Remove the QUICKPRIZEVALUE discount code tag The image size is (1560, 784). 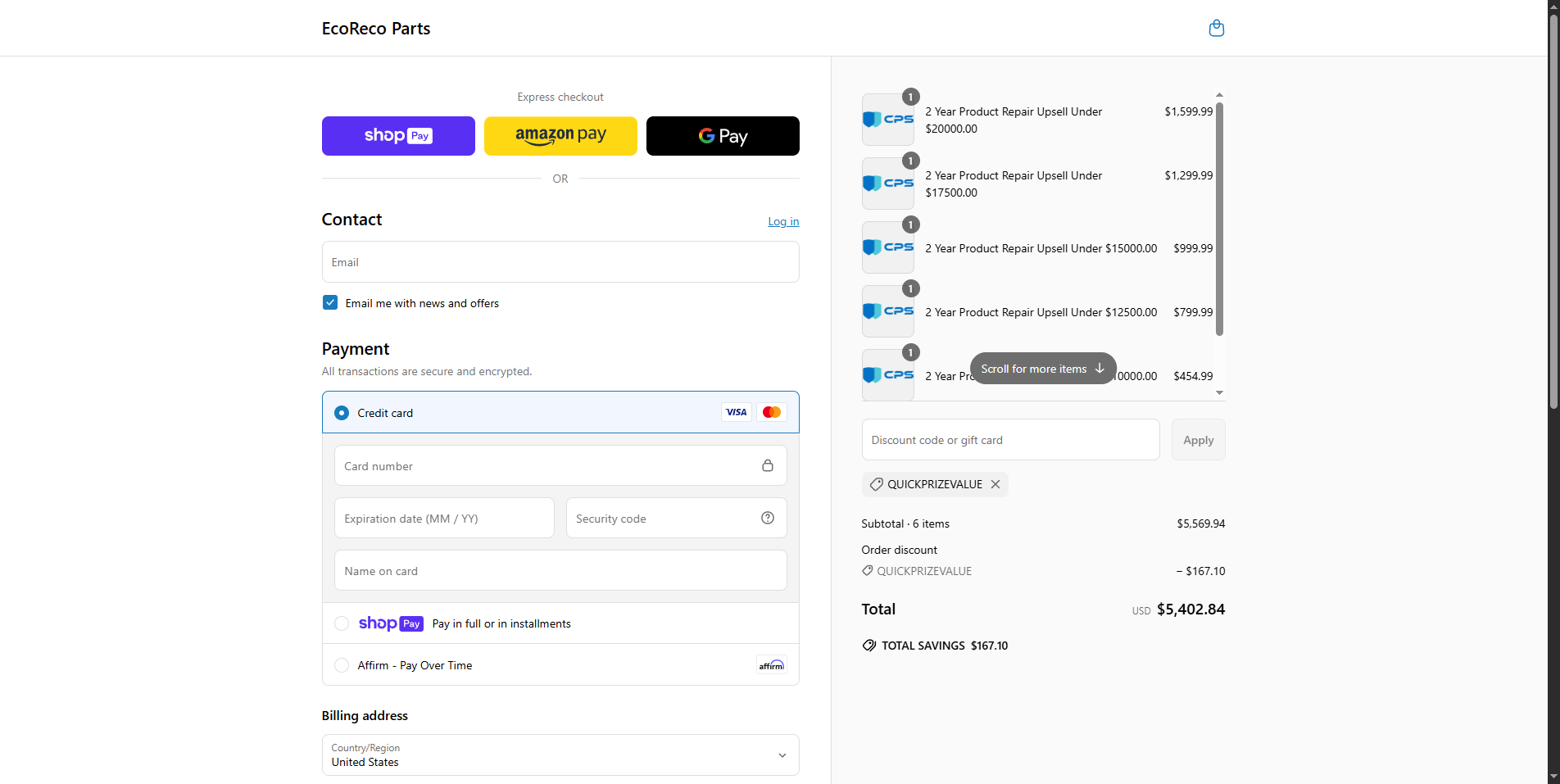pos(995,484)
